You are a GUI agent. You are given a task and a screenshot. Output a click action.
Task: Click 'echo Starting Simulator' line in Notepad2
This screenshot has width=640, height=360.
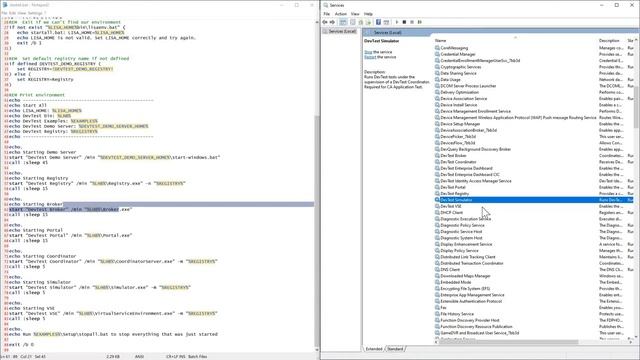point(40,282)
